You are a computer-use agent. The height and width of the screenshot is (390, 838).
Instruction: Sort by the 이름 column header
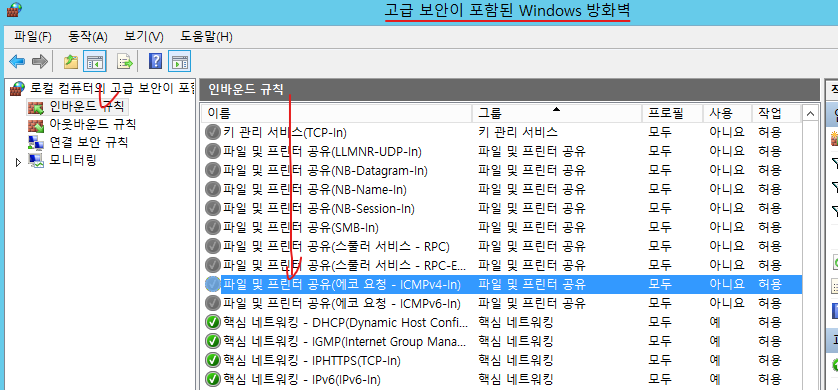pos(337,113)
